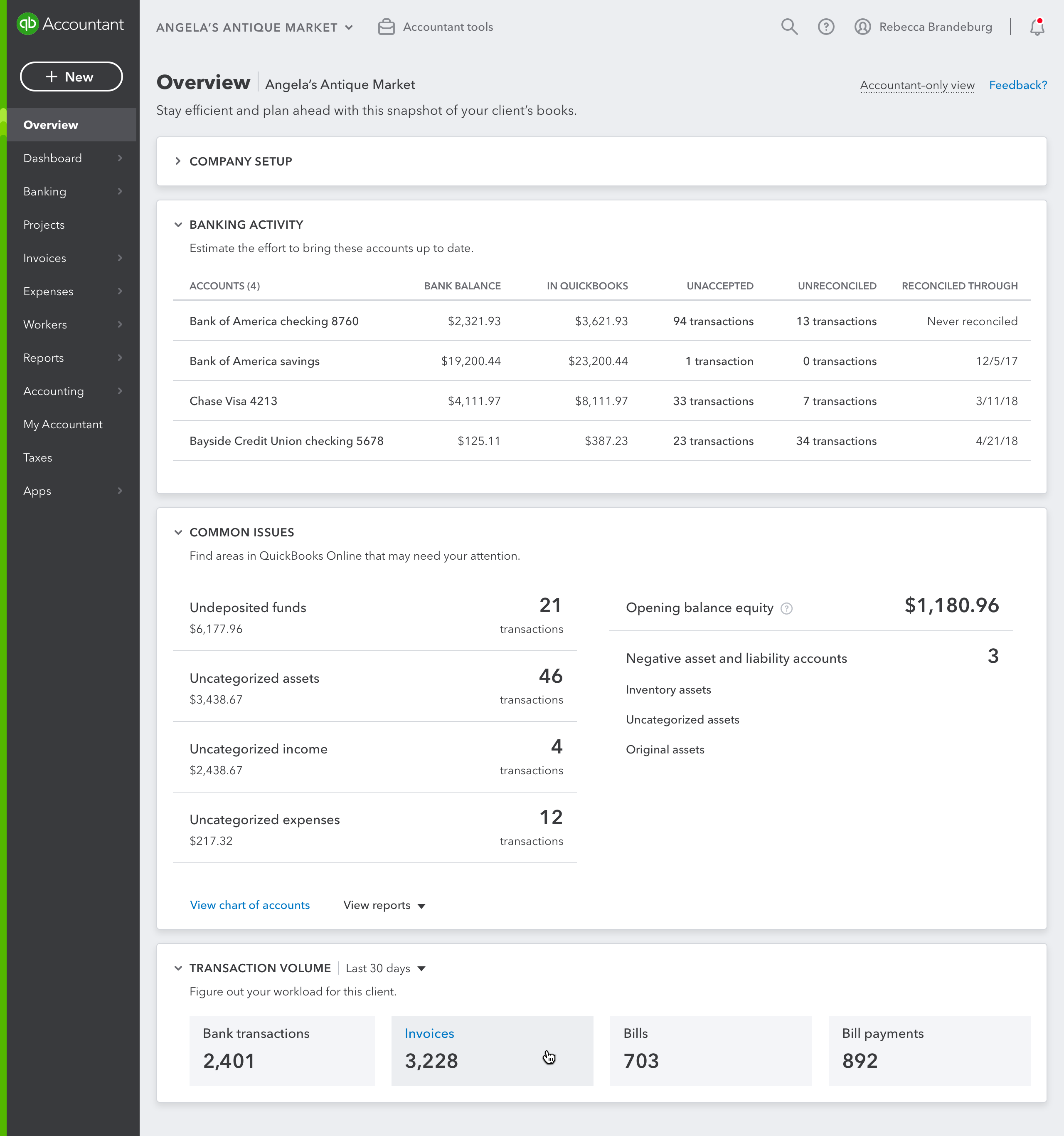The image size is (1064, 1136).
Task: Click Rebecca Brandeburg user name
Action: tap(935, 27)
